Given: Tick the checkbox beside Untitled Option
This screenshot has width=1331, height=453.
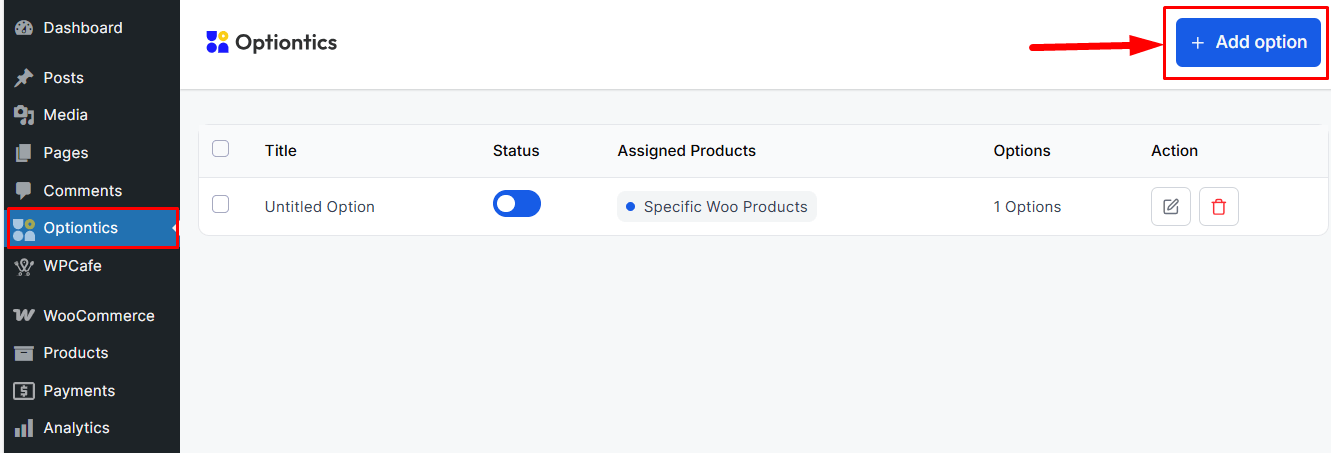Looking at the screenshot, I should 221,205.
